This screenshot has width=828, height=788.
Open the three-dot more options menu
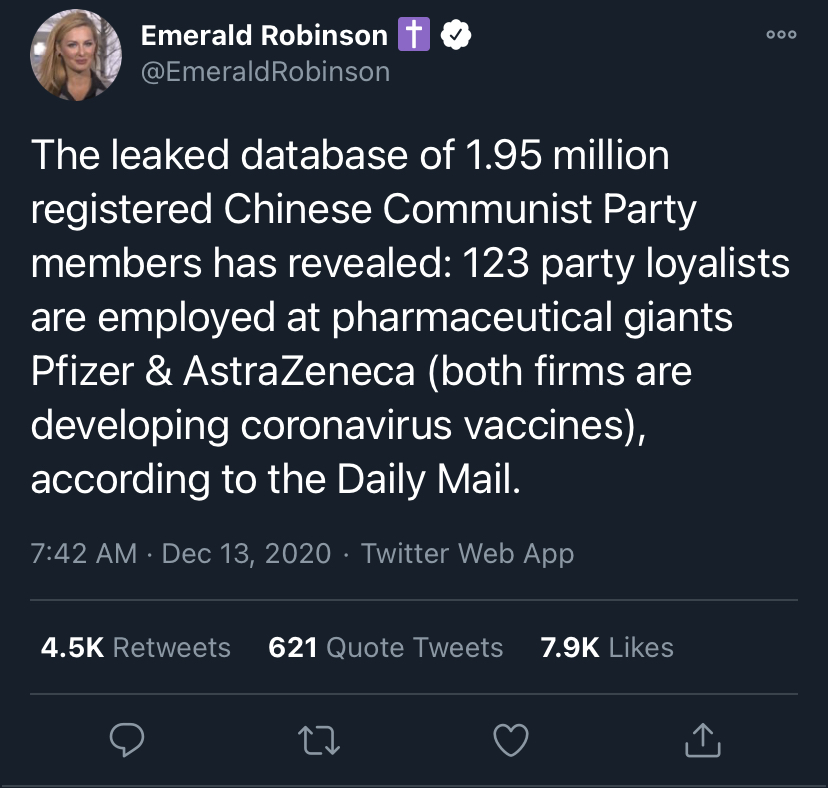(x=780, y=34)
